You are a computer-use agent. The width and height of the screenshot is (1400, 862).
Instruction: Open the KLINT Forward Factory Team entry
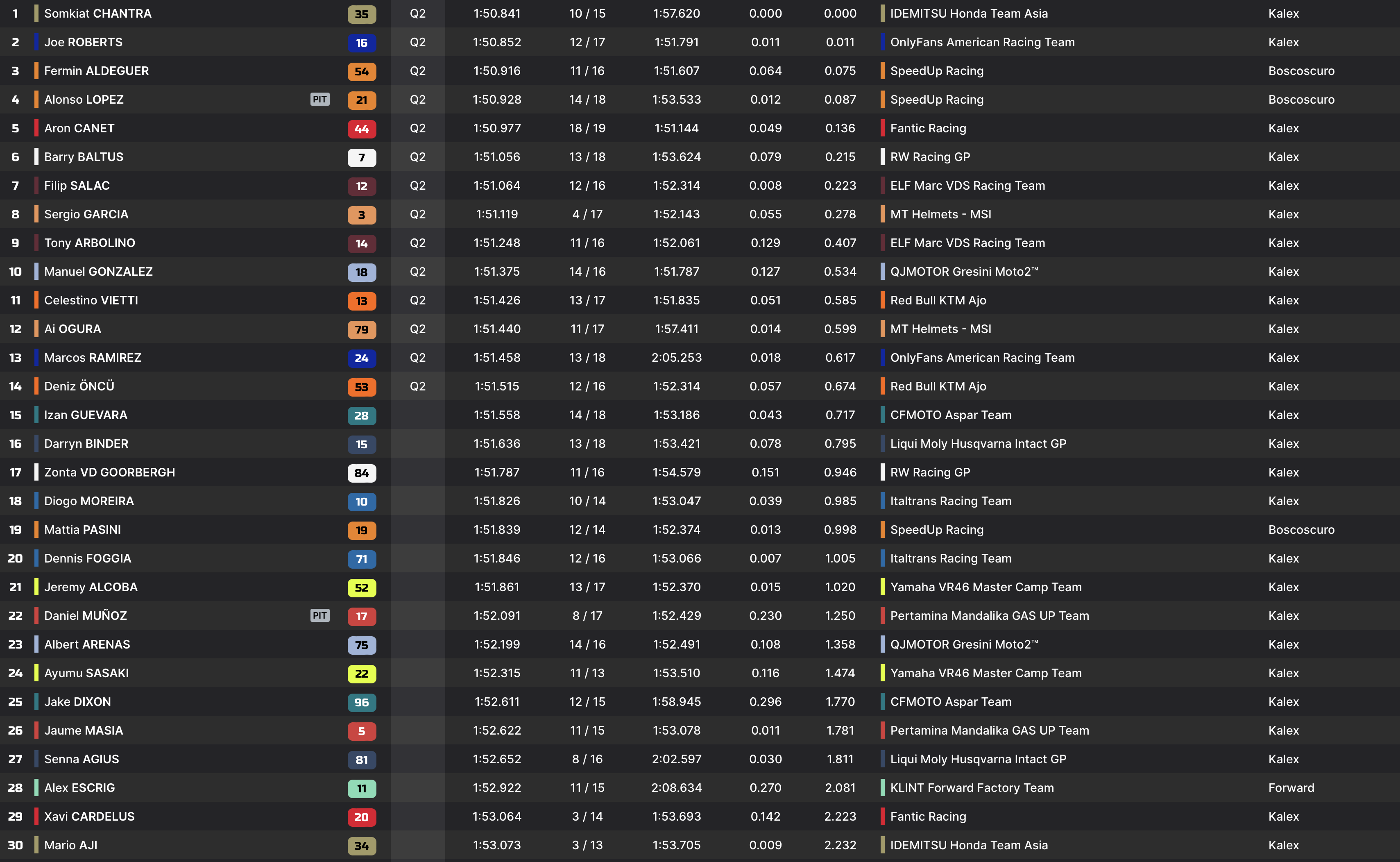point(972,787)
